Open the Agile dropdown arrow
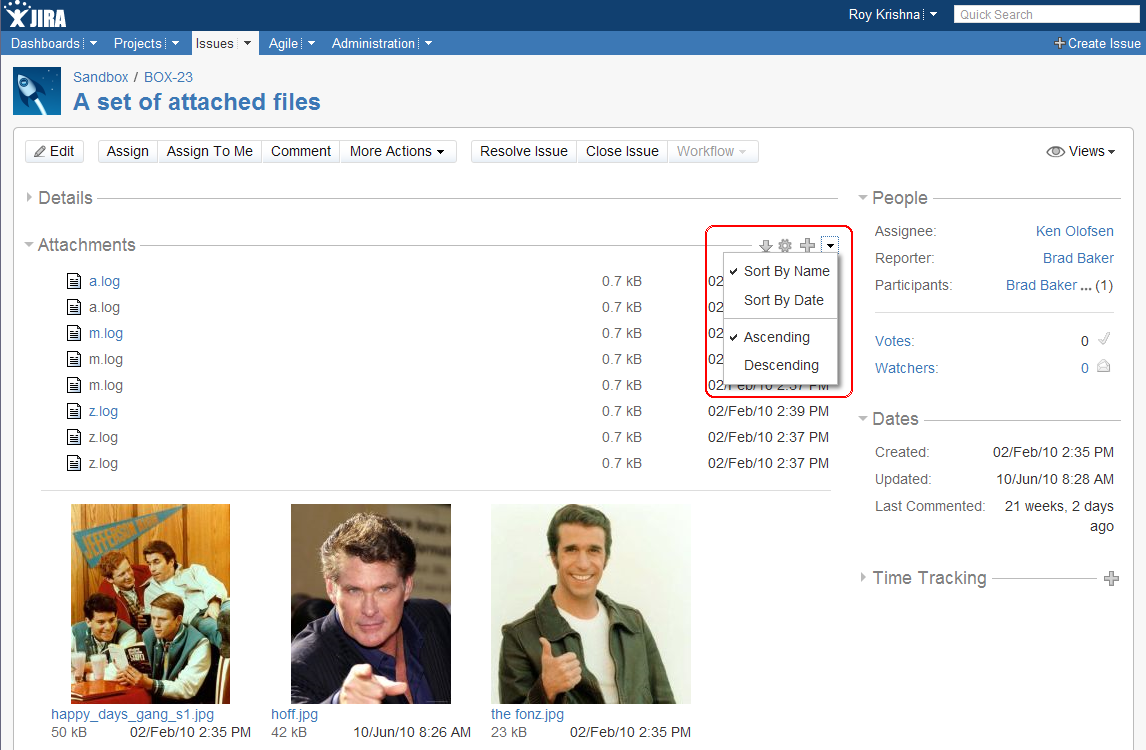 point(311,43)
